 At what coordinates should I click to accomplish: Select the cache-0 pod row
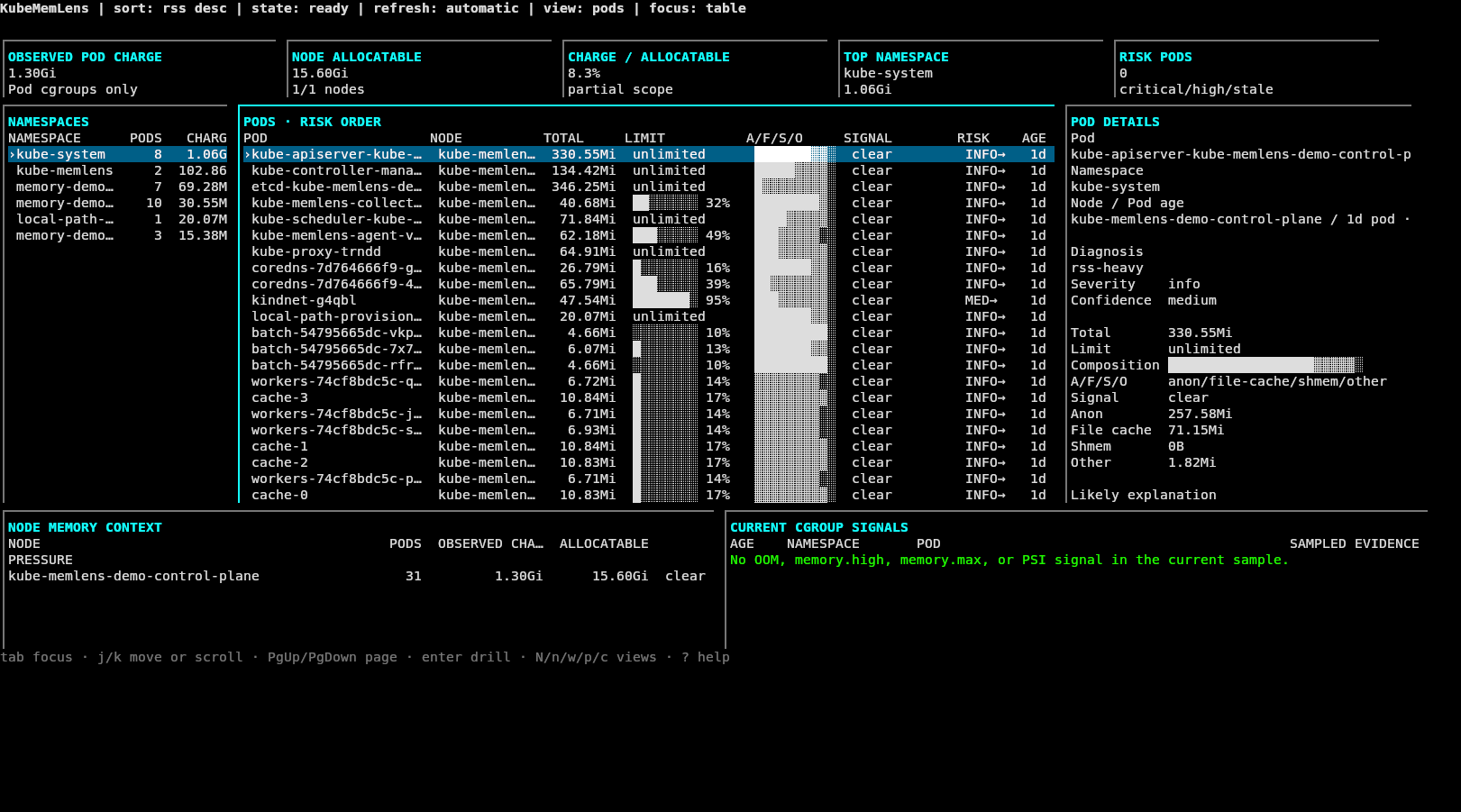point(648,495)
